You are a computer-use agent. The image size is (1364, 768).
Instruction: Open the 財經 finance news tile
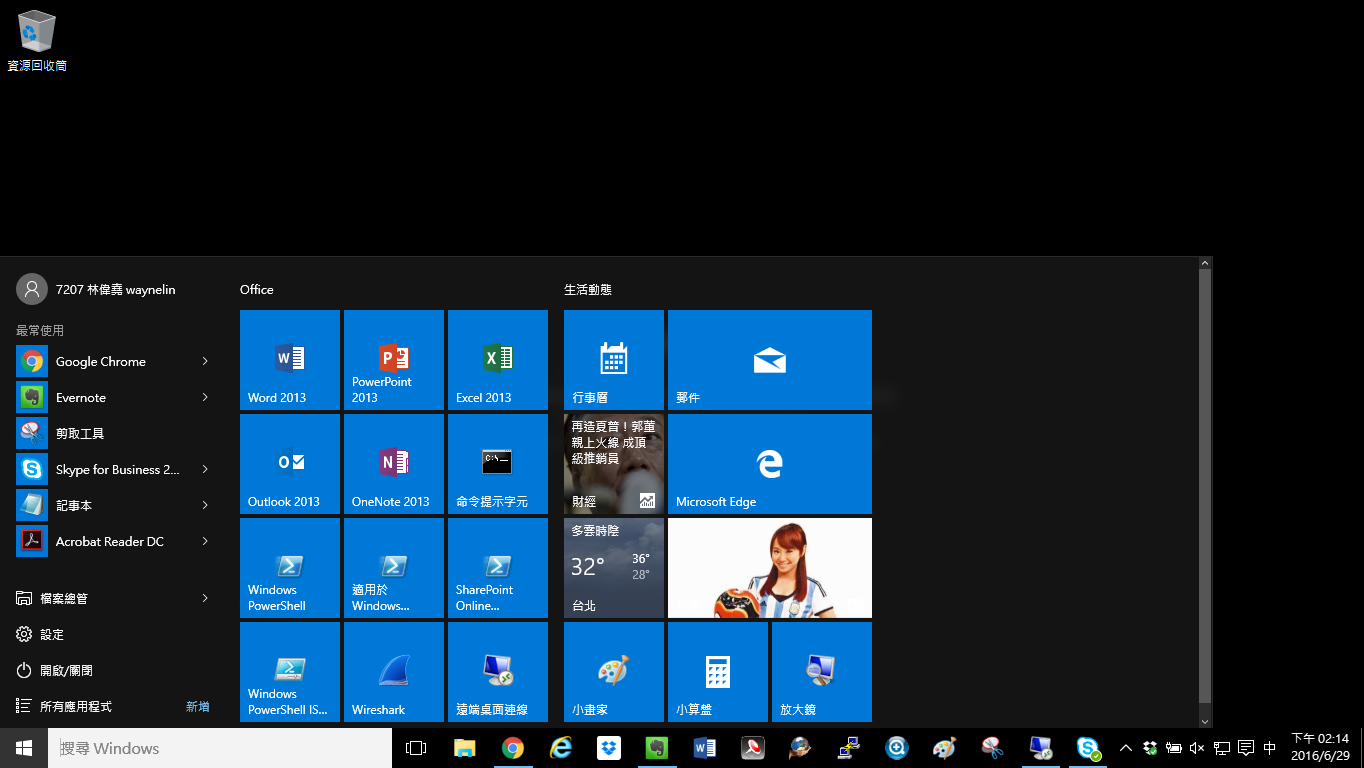[614, 464]
